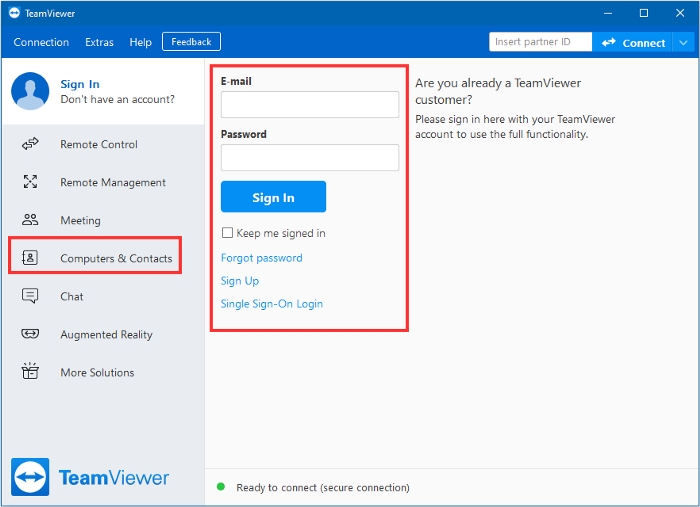
Task: Click the Computers & Contacts icon
Action: 30,258
